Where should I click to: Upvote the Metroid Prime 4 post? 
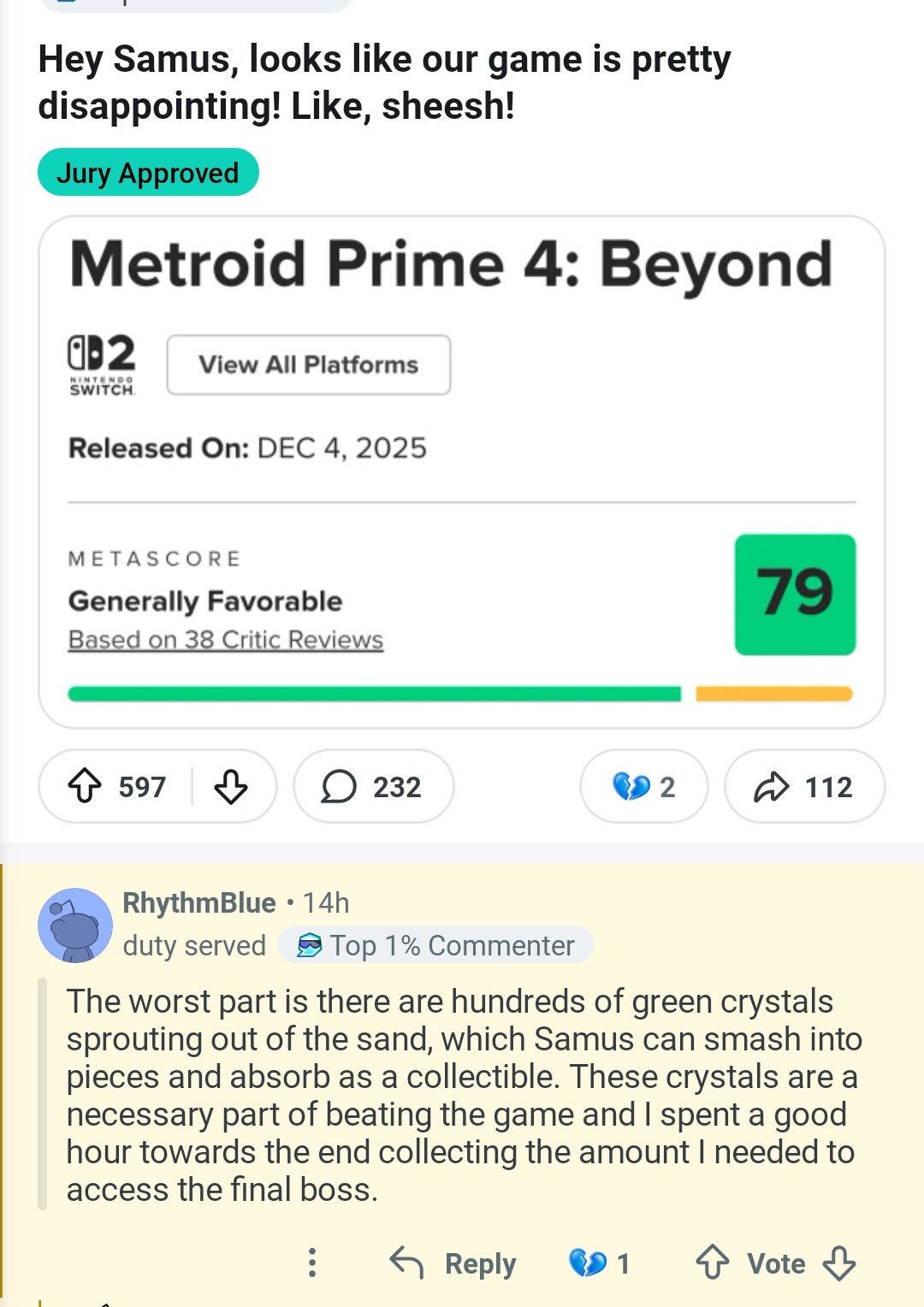(x=85, y=786)
